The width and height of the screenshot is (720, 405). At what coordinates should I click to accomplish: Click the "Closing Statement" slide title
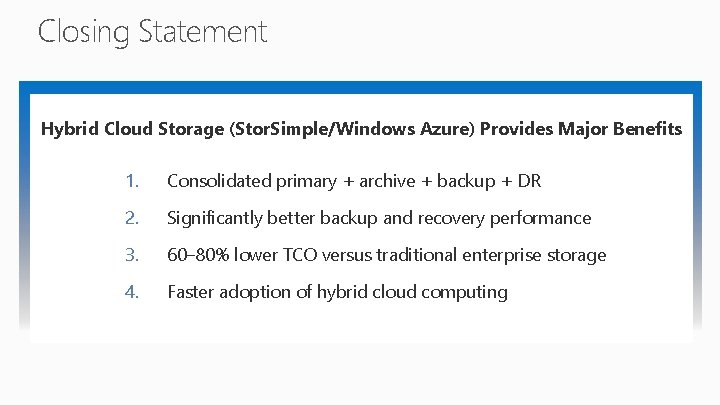(x=152, y=32)
